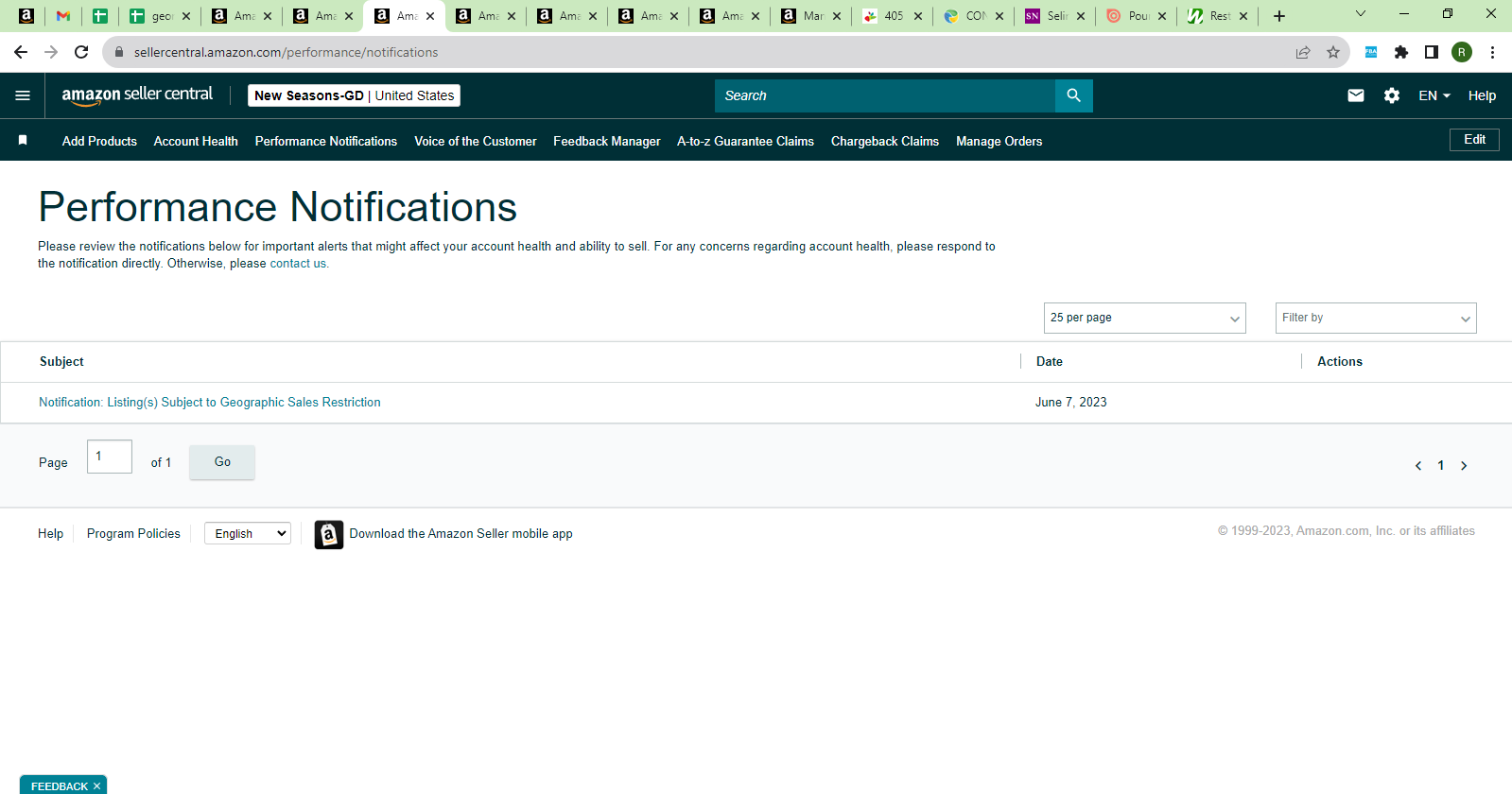Click the Amazon Seller Central logo
The image size is (1512, 794).
(137, 95)
